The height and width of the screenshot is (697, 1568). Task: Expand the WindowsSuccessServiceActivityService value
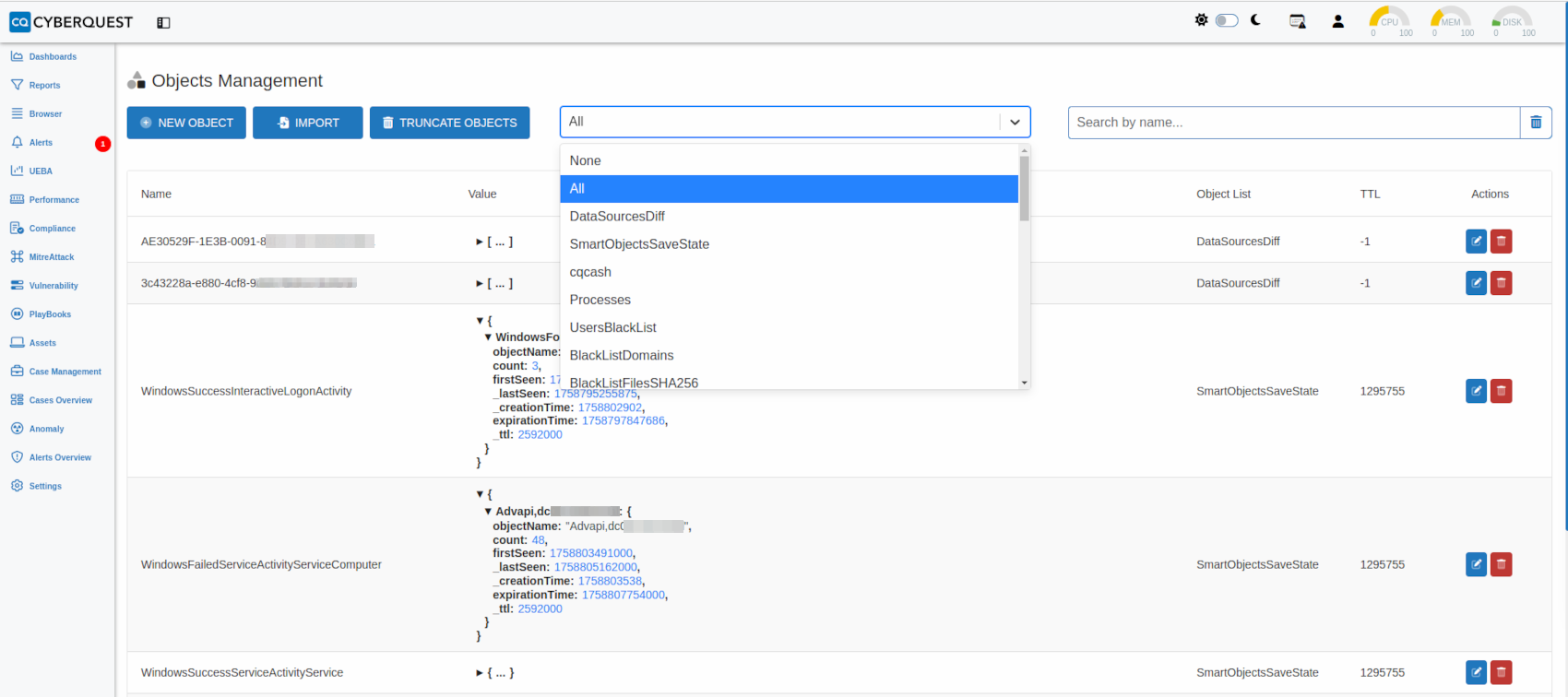click(x=480, y=673)
